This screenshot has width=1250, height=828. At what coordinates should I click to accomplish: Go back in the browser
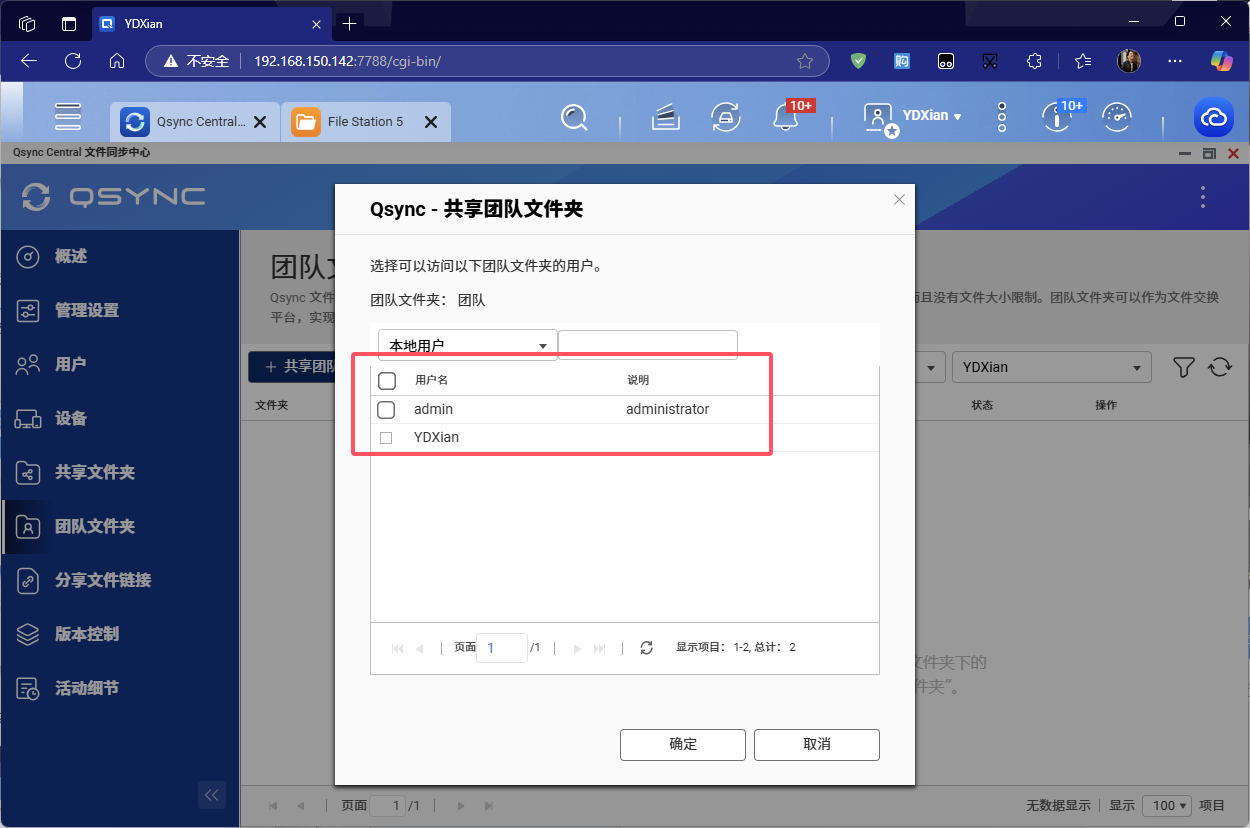29,61
